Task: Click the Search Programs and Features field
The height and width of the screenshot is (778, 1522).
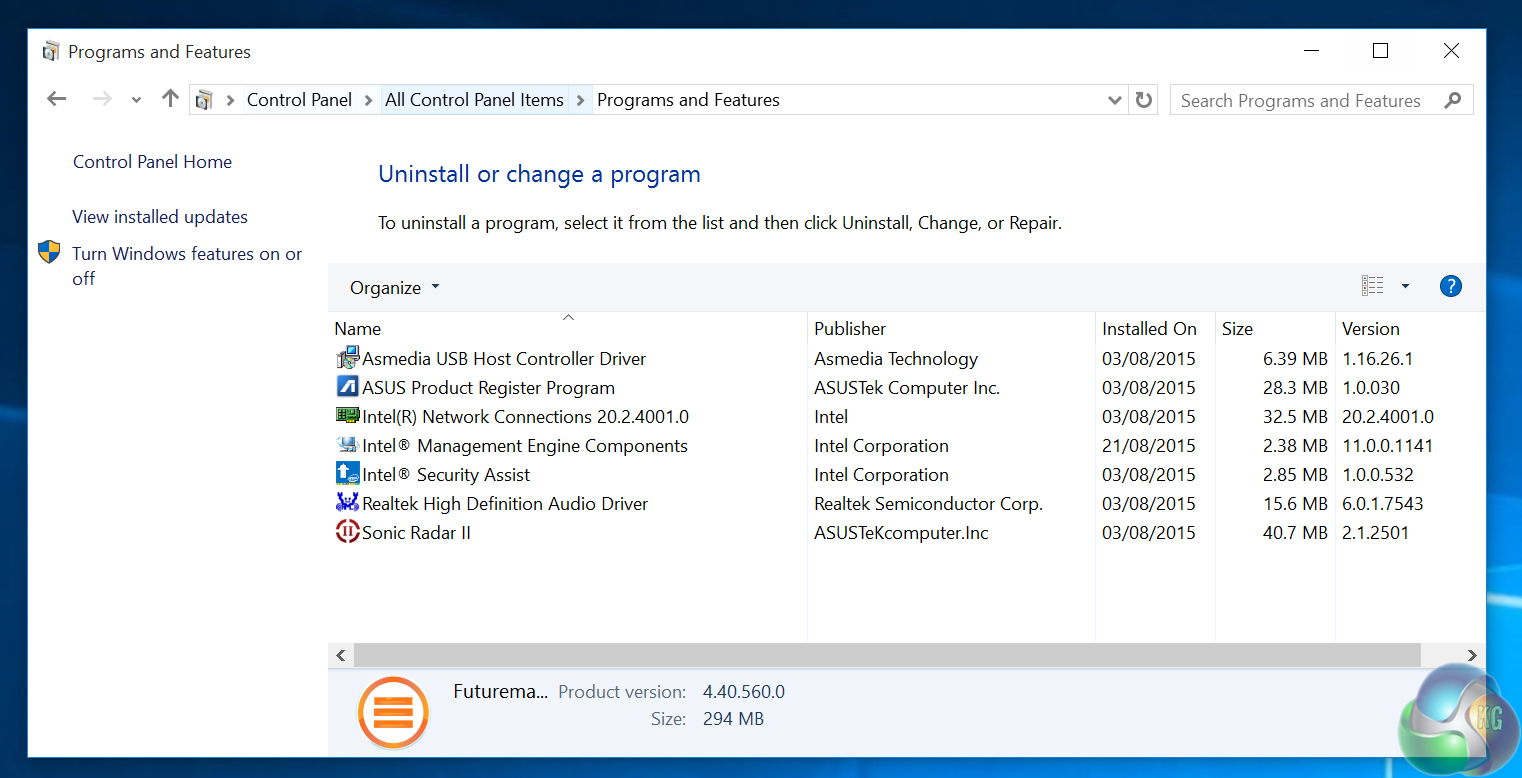Action: pos(1300,101)
